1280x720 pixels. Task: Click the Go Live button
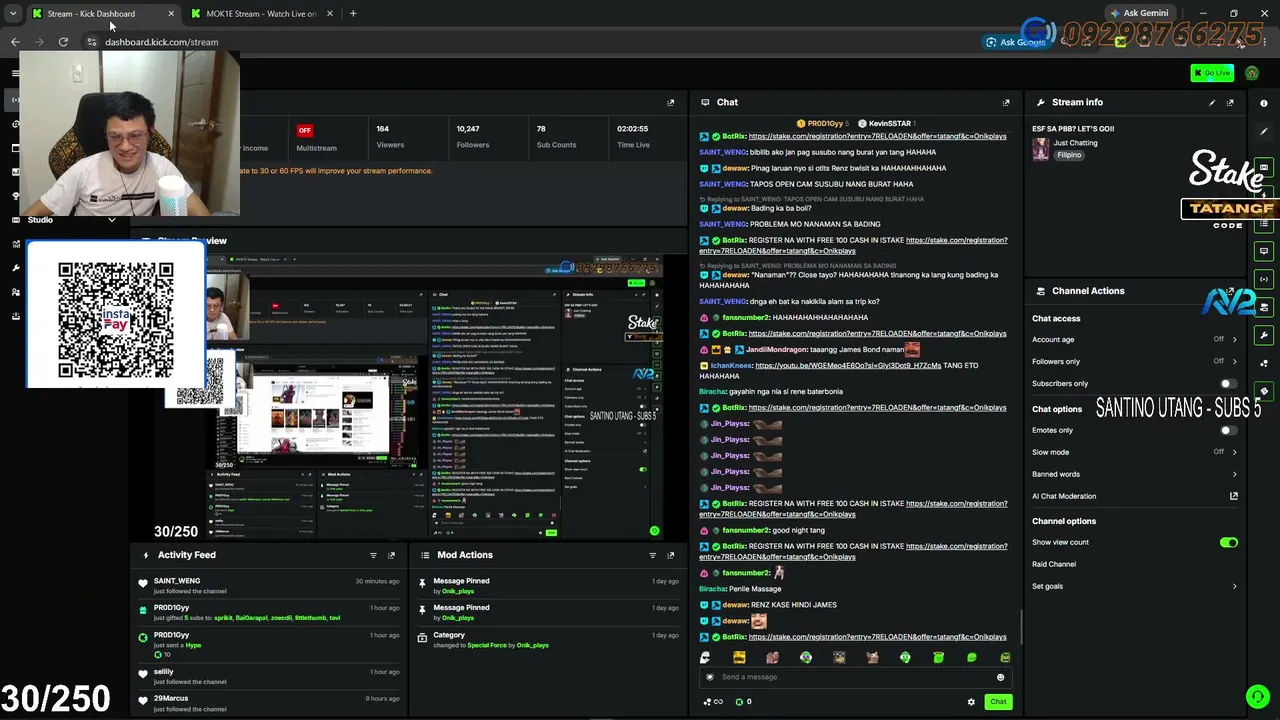pos(1212,73)
